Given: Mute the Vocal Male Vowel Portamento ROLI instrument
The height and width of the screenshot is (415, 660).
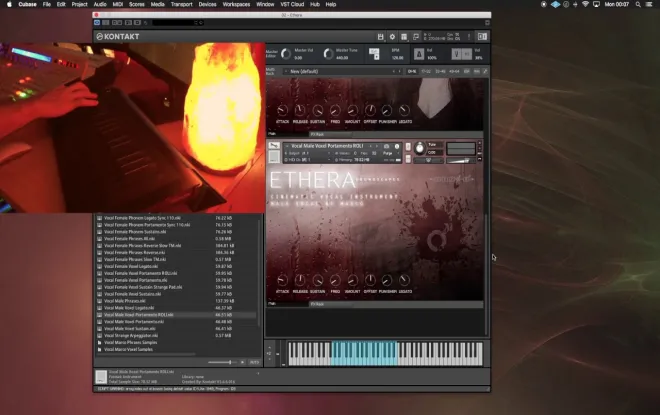Looking at the screenshot, I should point(408,158).
